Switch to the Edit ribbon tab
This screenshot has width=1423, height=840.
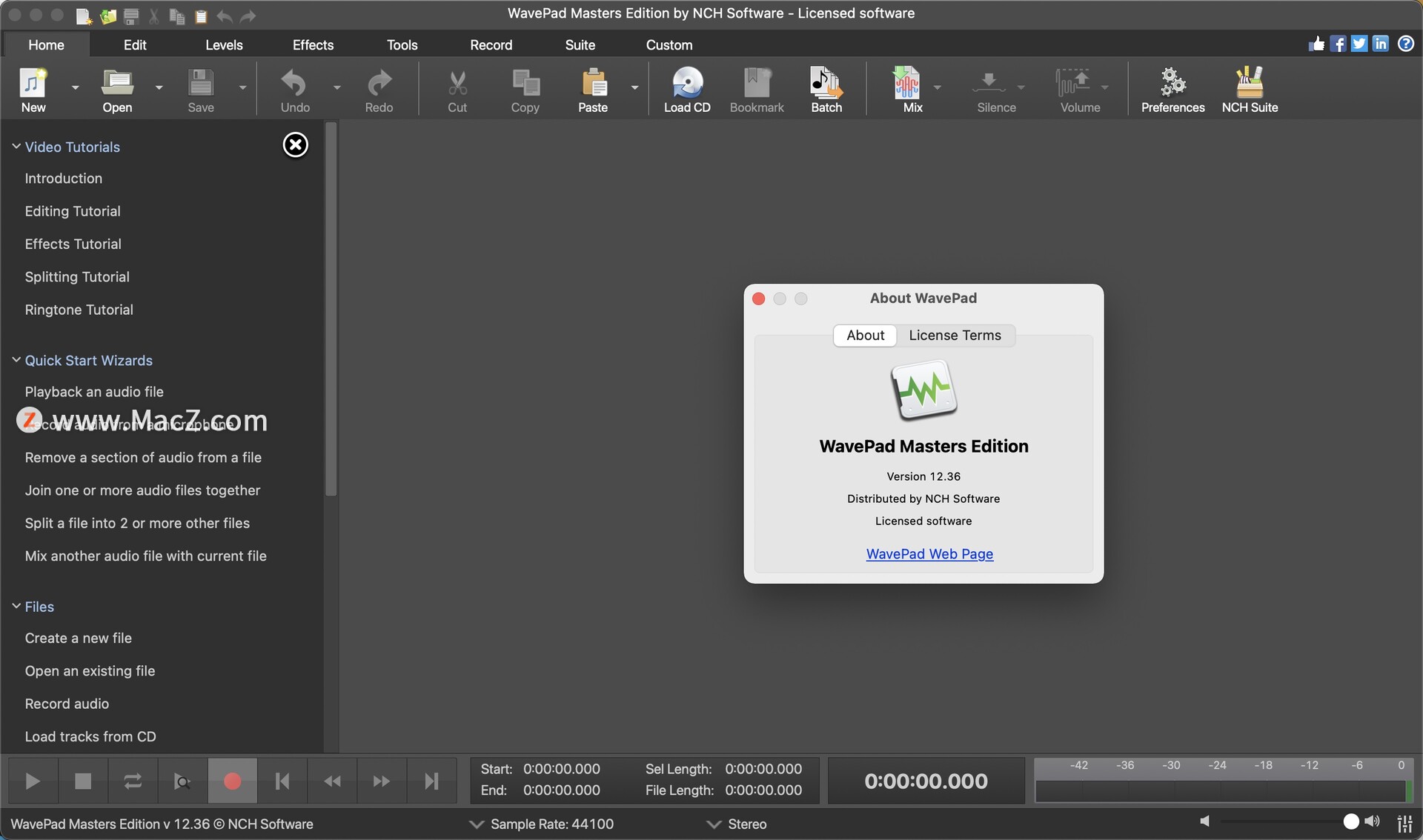point(135,44)
